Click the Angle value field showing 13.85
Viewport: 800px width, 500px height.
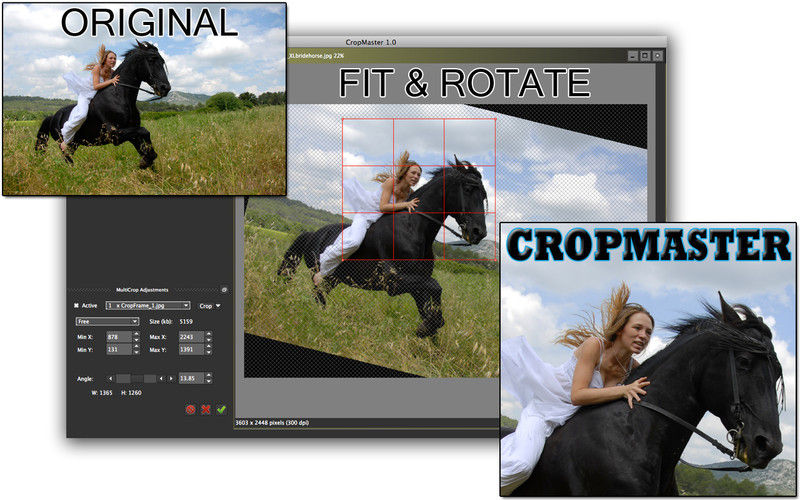(x=191, y=379)
